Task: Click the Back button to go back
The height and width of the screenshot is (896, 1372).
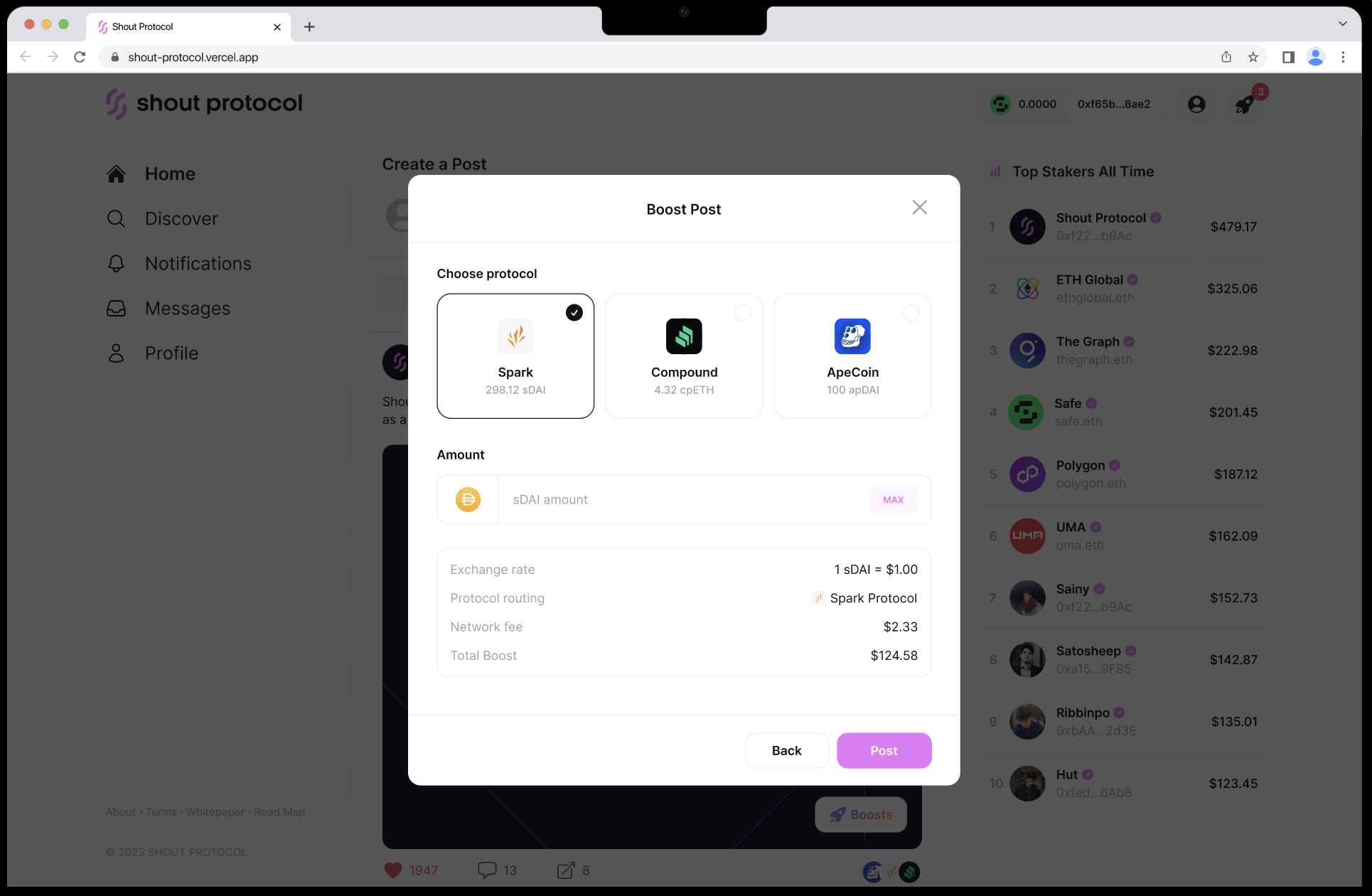Action: (x=786, y=750)
